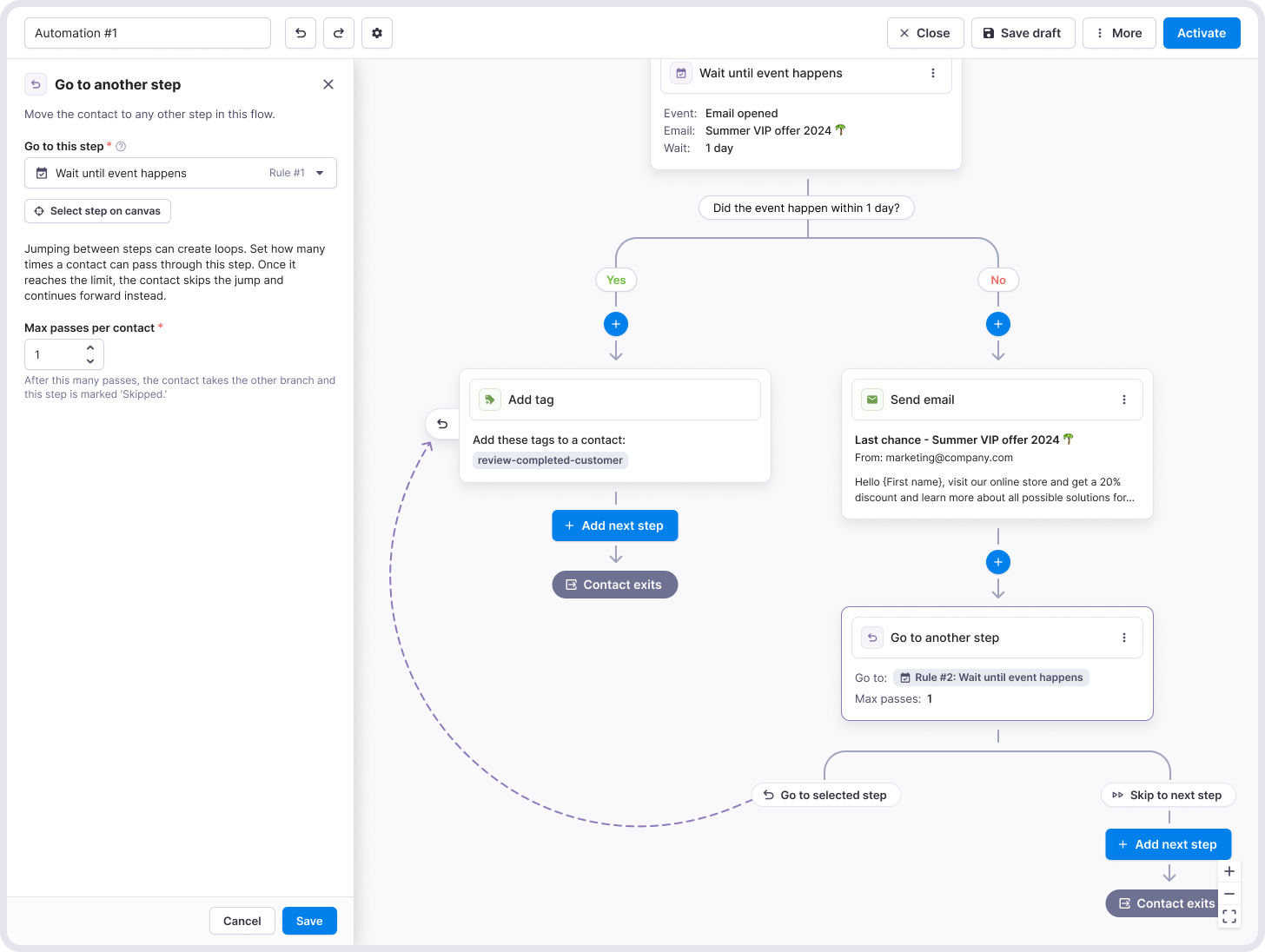Click the review-completed-customer tag
Image resolution: width=1265 pixels, height=952 pixels.
coord(550,460)
